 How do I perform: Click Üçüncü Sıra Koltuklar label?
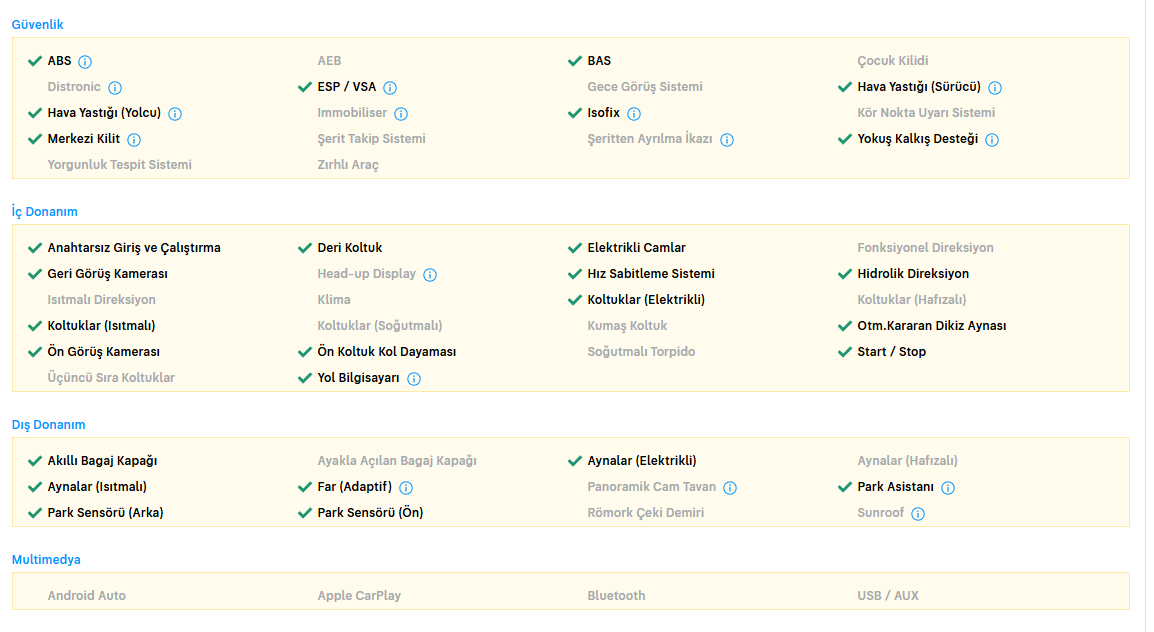(x=111, y=378)
